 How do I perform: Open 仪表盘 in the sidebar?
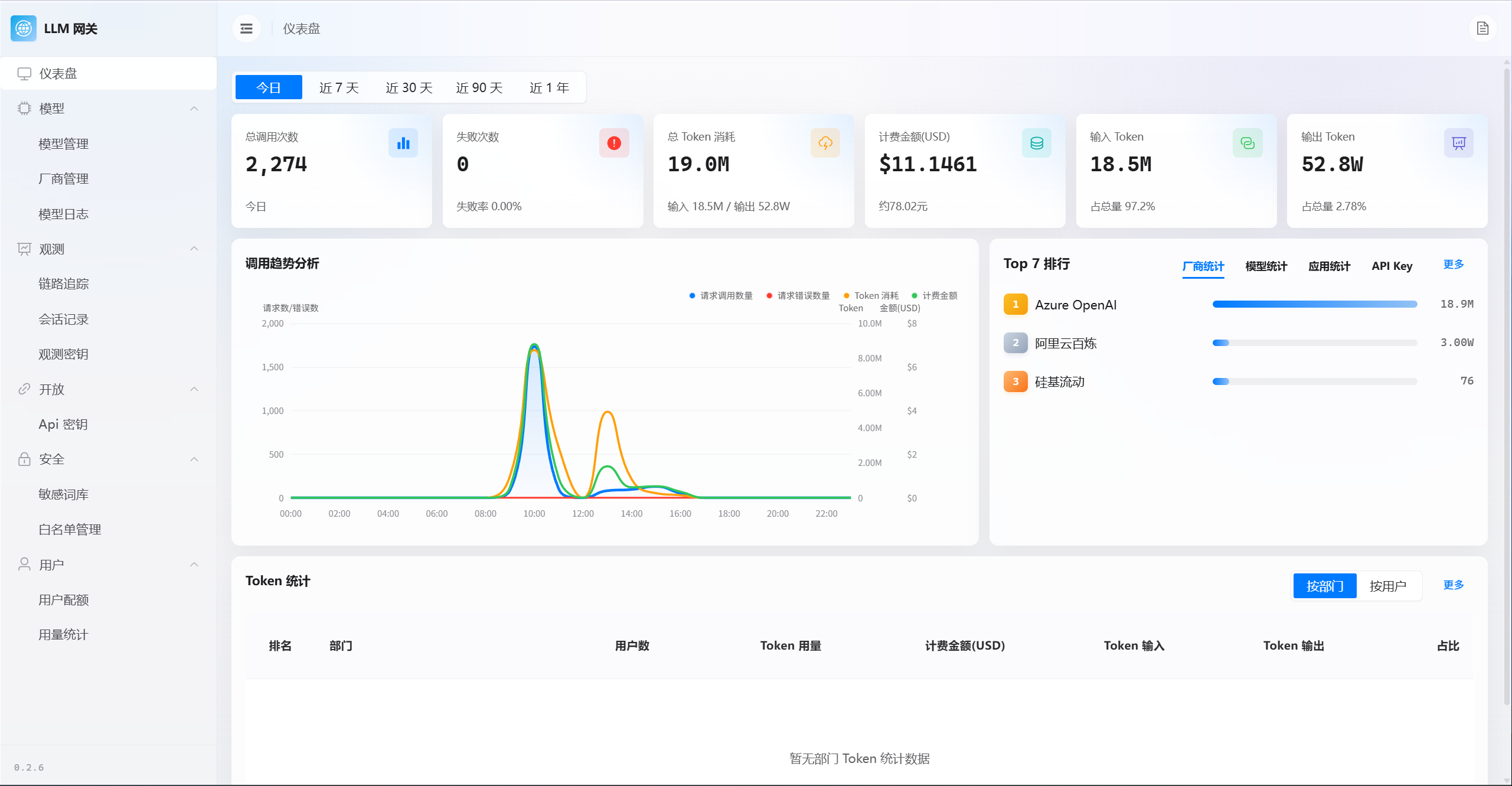point(109,73)
